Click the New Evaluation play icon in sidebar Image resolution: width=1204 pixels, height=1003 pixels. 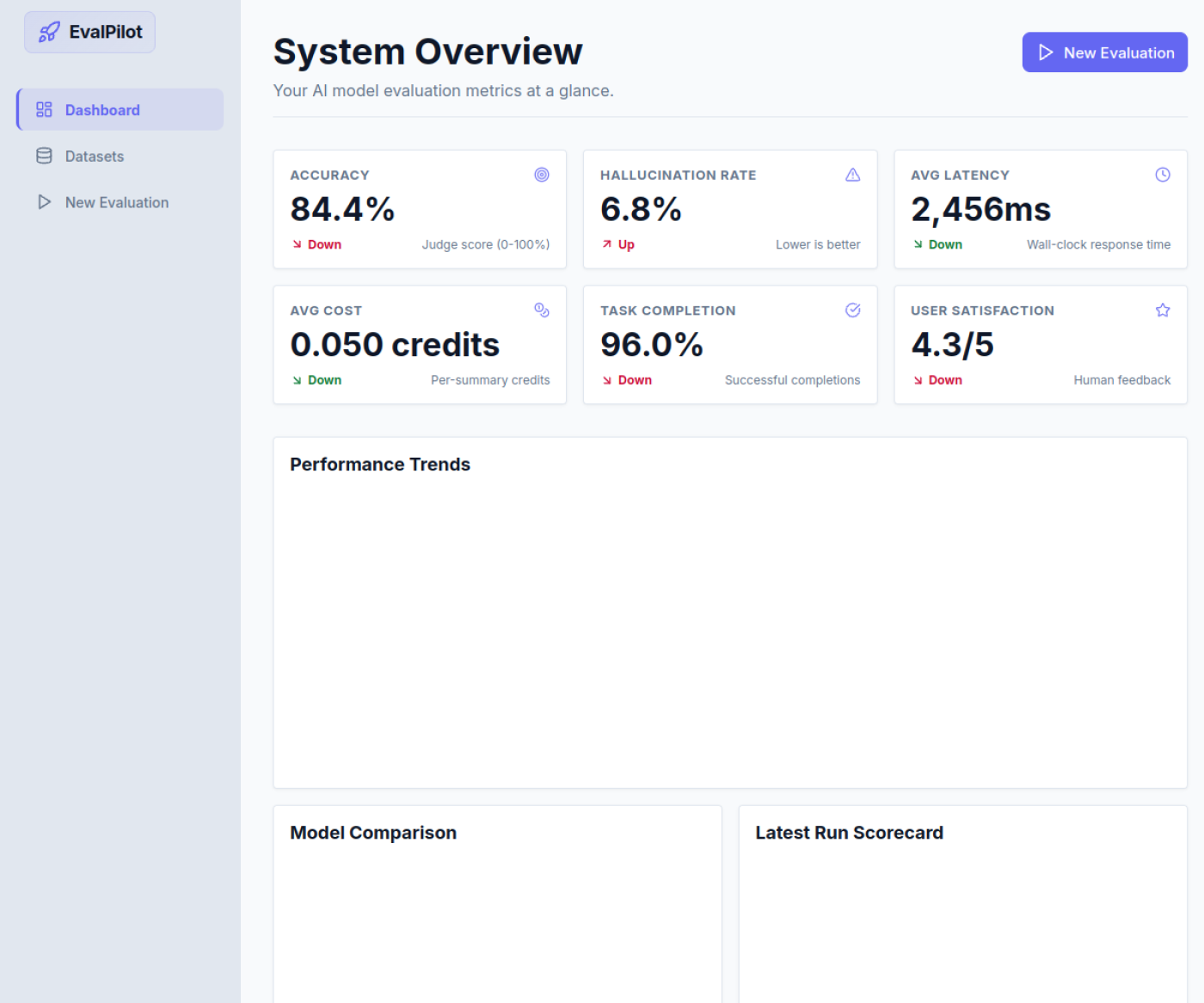click(44, 202)
